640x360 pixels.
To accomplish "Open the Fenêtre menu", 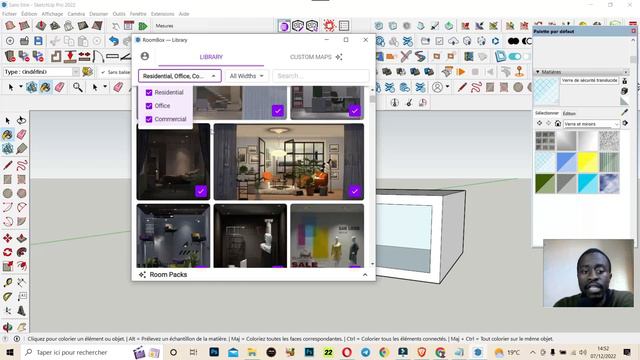I will [138, 14].
